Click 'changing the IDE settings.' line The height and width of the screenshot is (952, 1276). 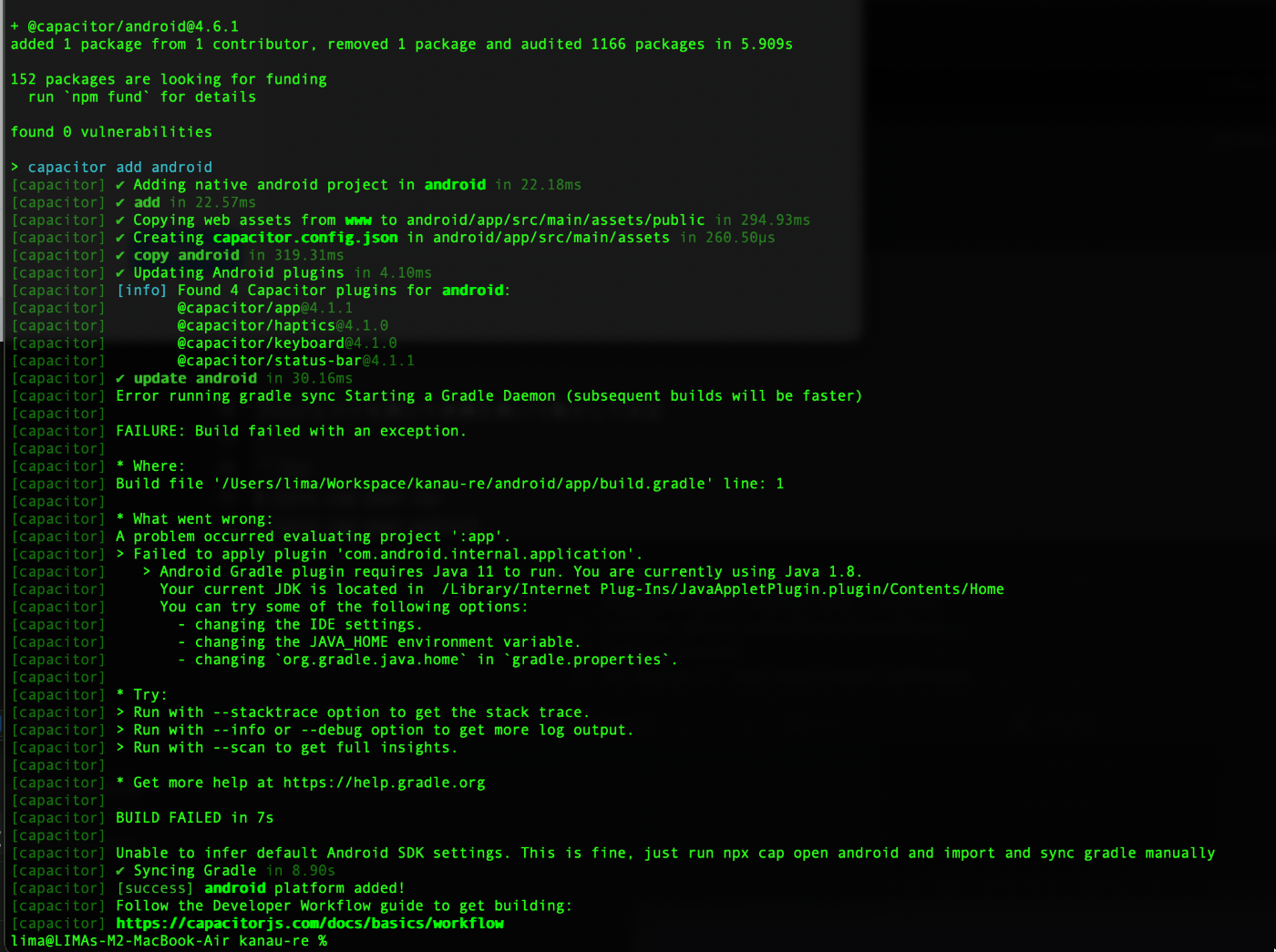(300, 625)
